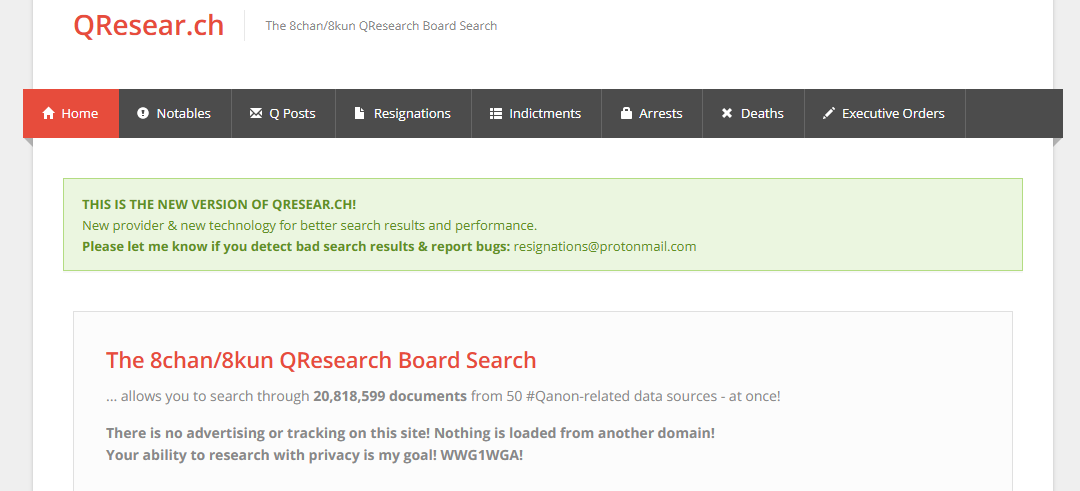Click the list icon beside Indictments

click(496, 114)
